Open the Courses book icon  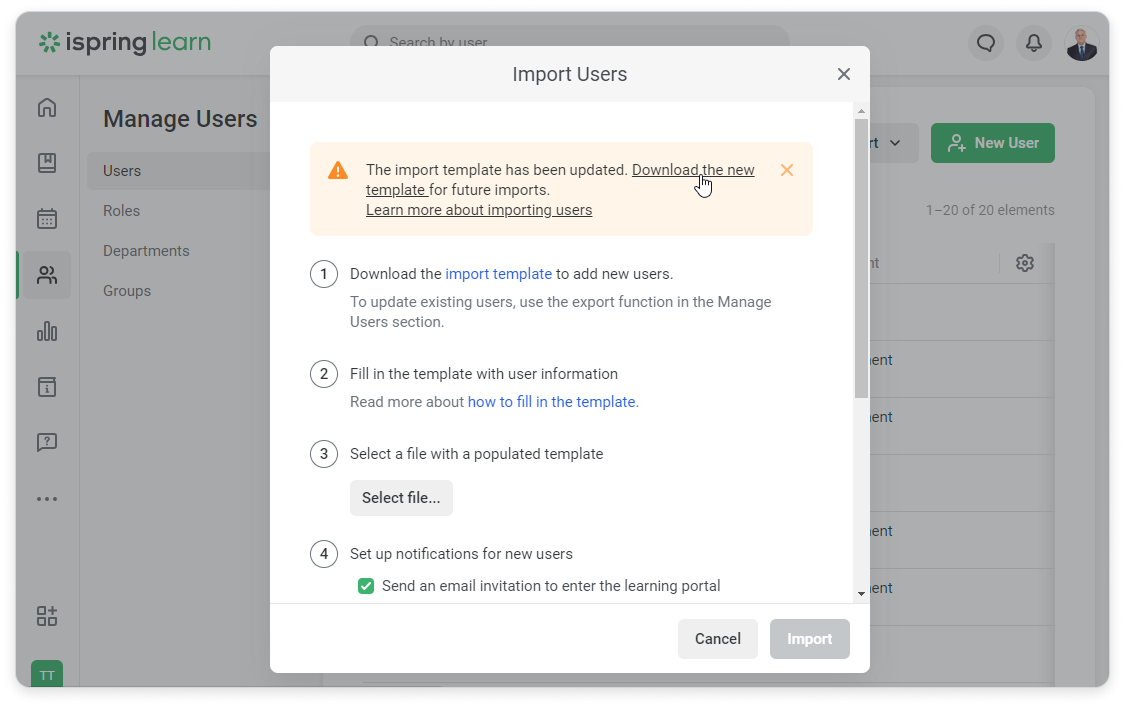point(47,163)
